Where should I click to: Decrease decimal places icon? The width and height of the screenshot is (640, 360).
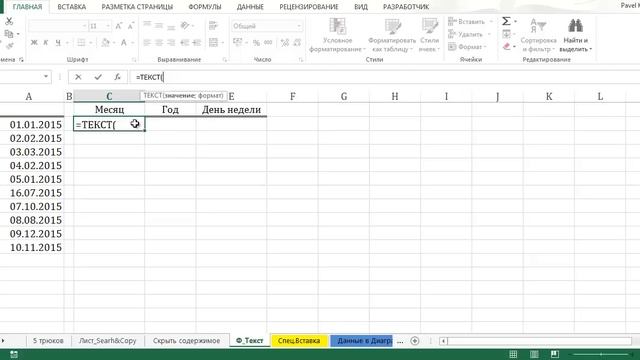click(297, 42)
